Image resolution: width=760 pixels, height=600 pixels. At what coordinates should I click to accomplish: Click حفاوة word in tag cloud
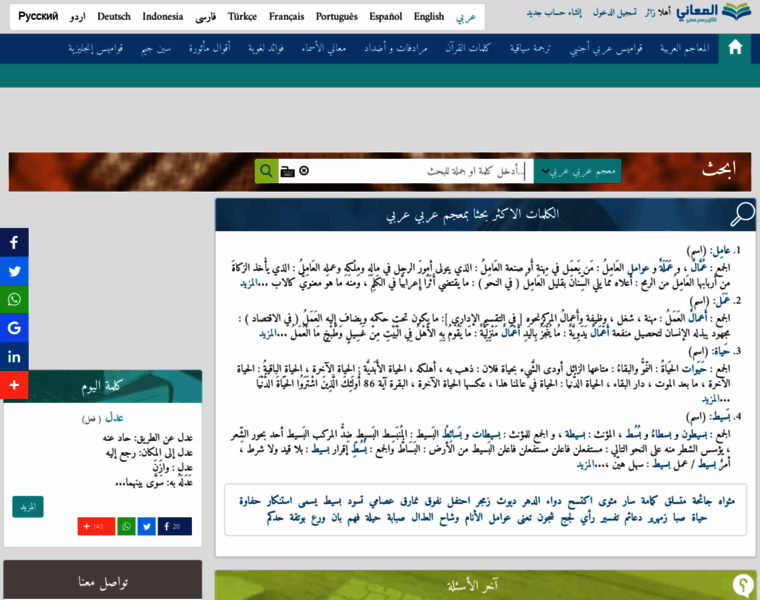pos(250,501)
